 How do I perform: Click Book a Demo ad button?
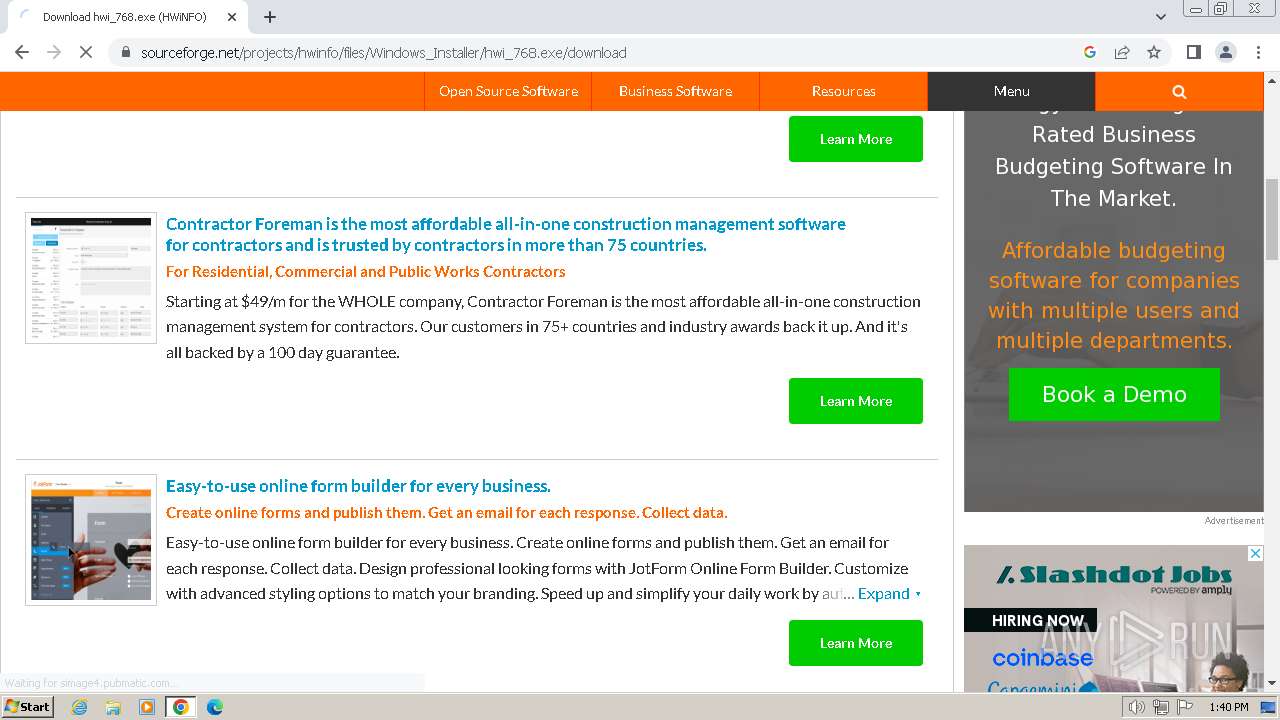[1114, 394]
